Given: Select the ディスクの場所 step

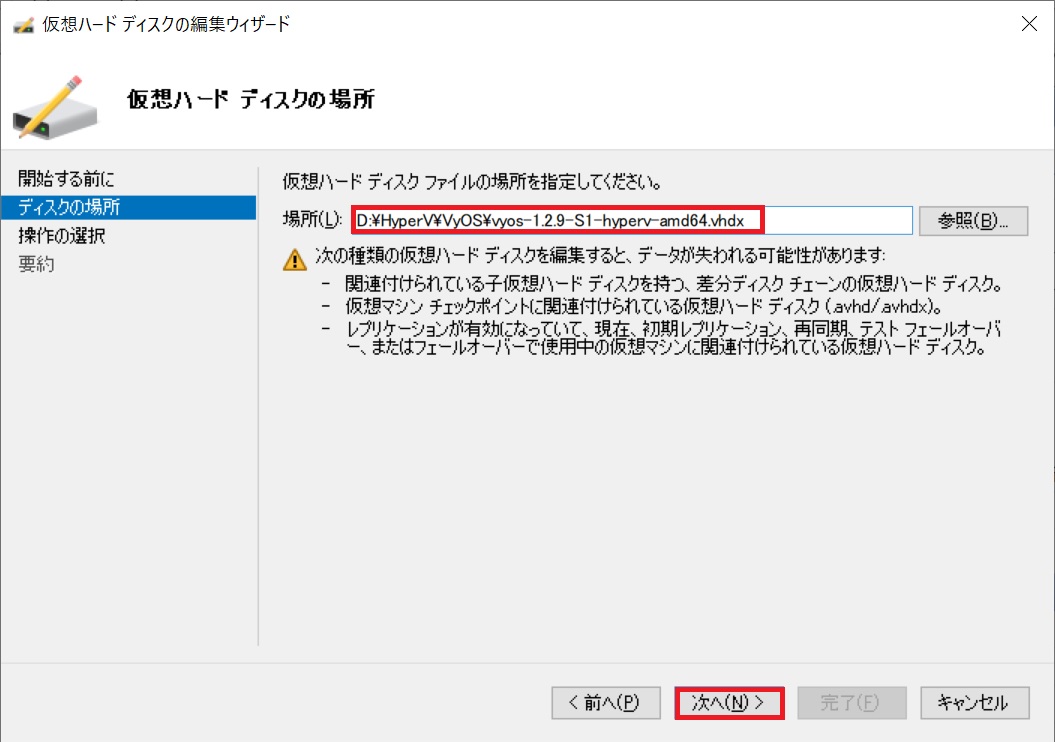Looking at the screenshot, I should click(129, 207).
